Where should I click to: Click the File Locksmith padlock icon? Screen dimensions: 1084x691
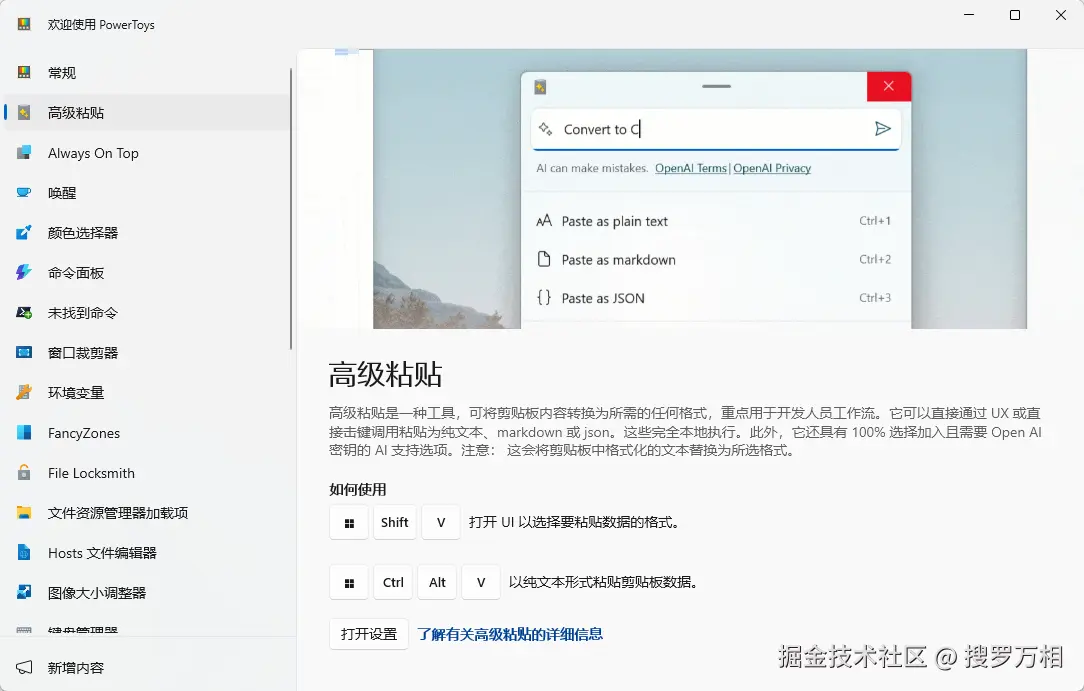pos(24,473)
